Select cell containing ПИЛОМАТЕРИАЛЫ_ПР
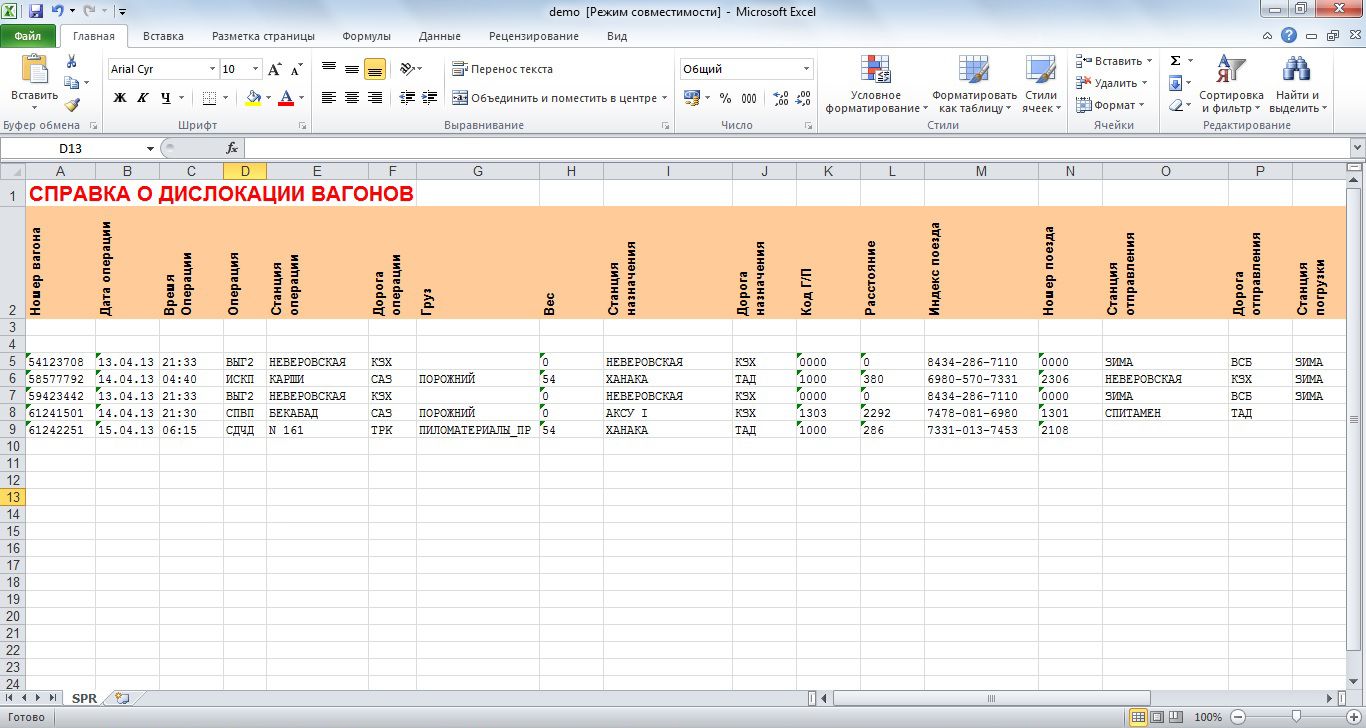 point(478,430)
